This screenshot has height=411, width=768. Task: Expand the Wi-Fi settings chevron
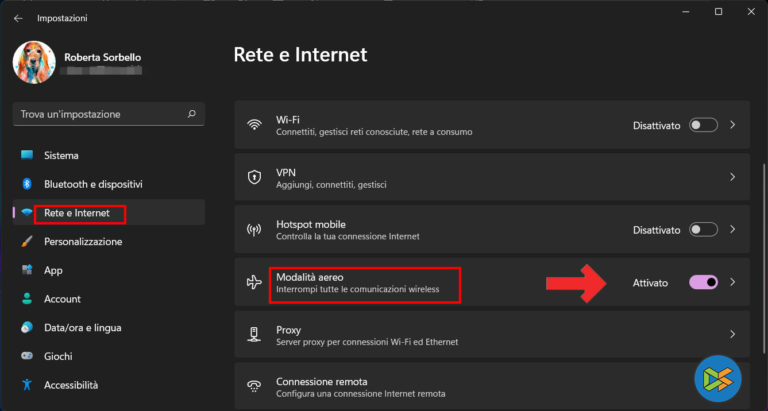[x=733, y=125]
